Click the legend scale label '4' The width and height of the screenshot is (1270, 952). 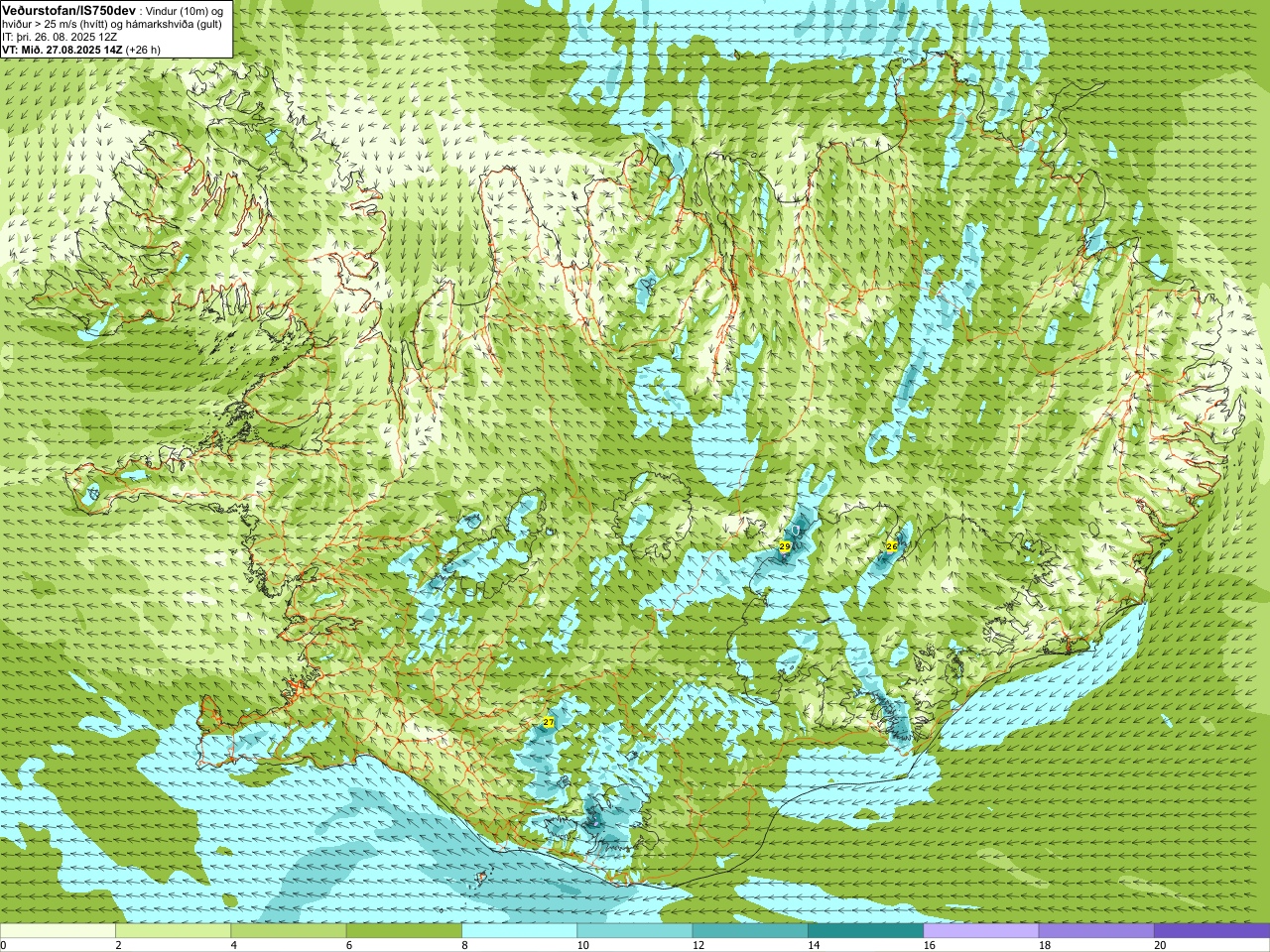click(x=233, y=945)
